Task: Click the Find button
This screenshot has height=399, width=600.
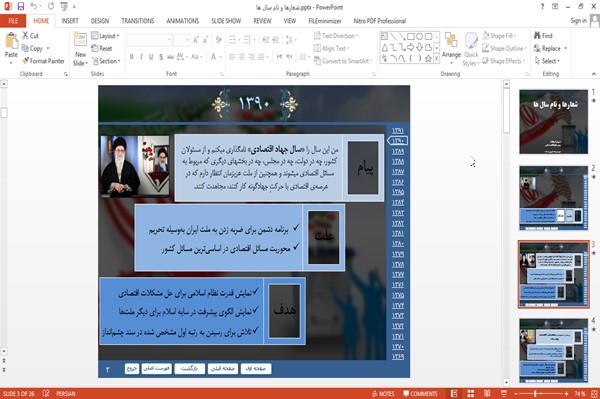Action: coord(543,36)
